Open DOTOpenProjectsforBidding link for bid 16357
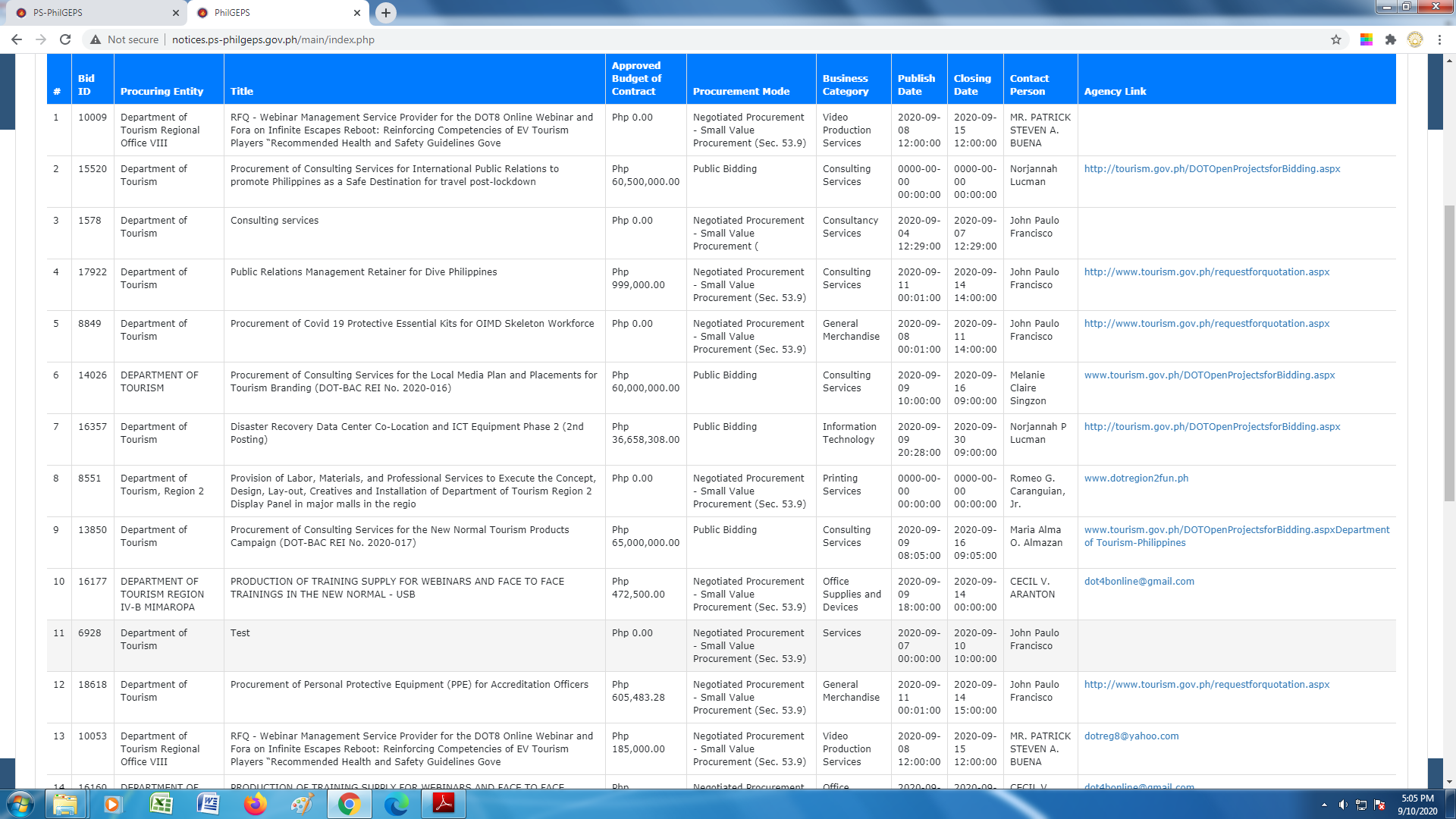 pos(1212,427)
